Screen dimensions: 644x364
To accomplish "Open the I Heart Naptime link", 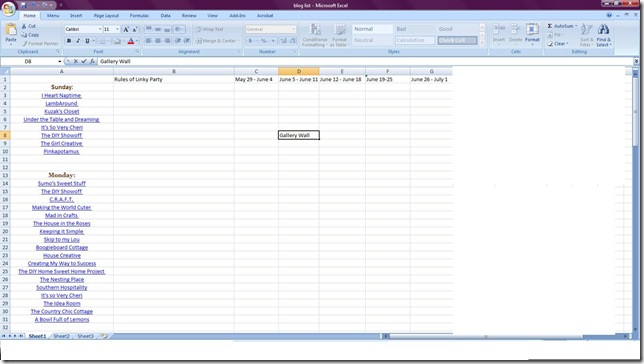I will (x=61, y=95).
